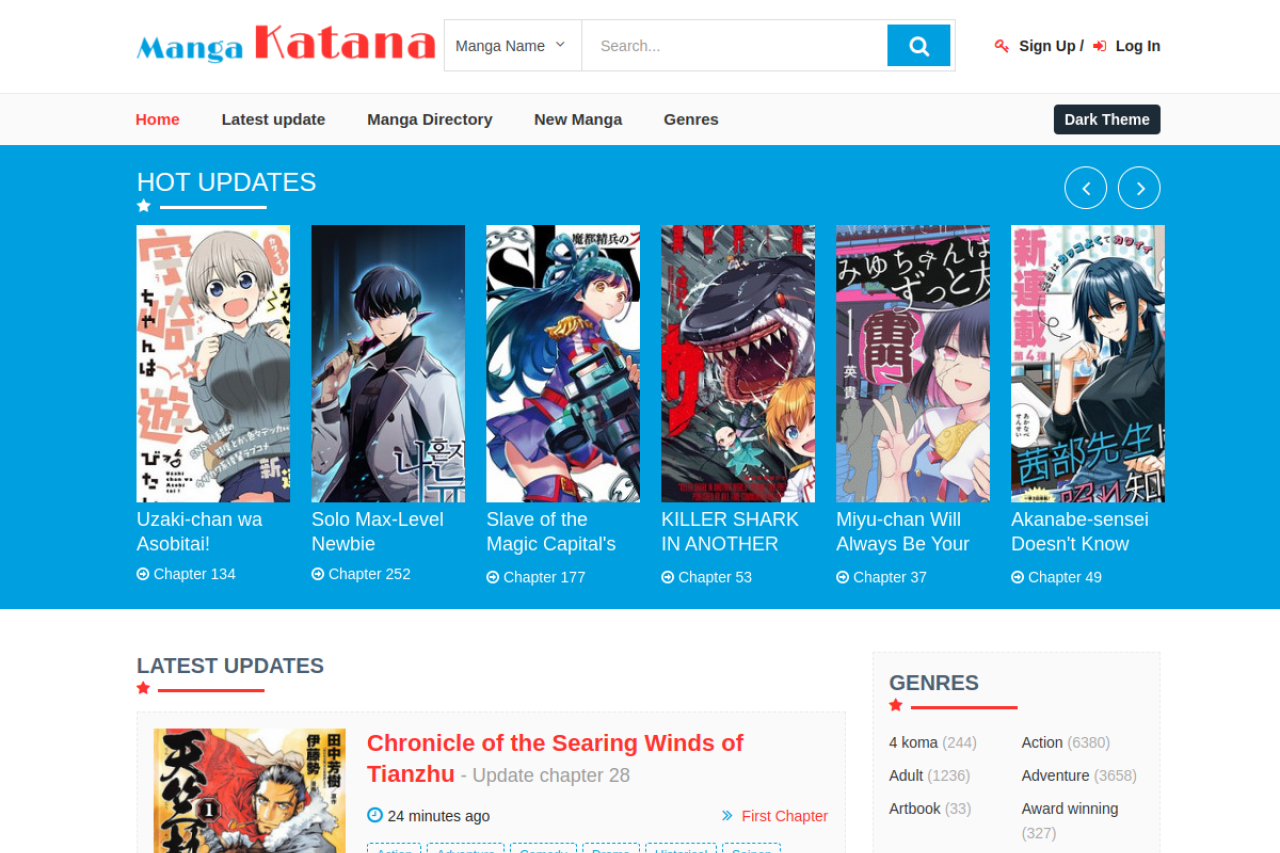Open the KILLER SHARK cover thumbnail
This screenshot has width=1280, height=853.
(x=737, y=363)
